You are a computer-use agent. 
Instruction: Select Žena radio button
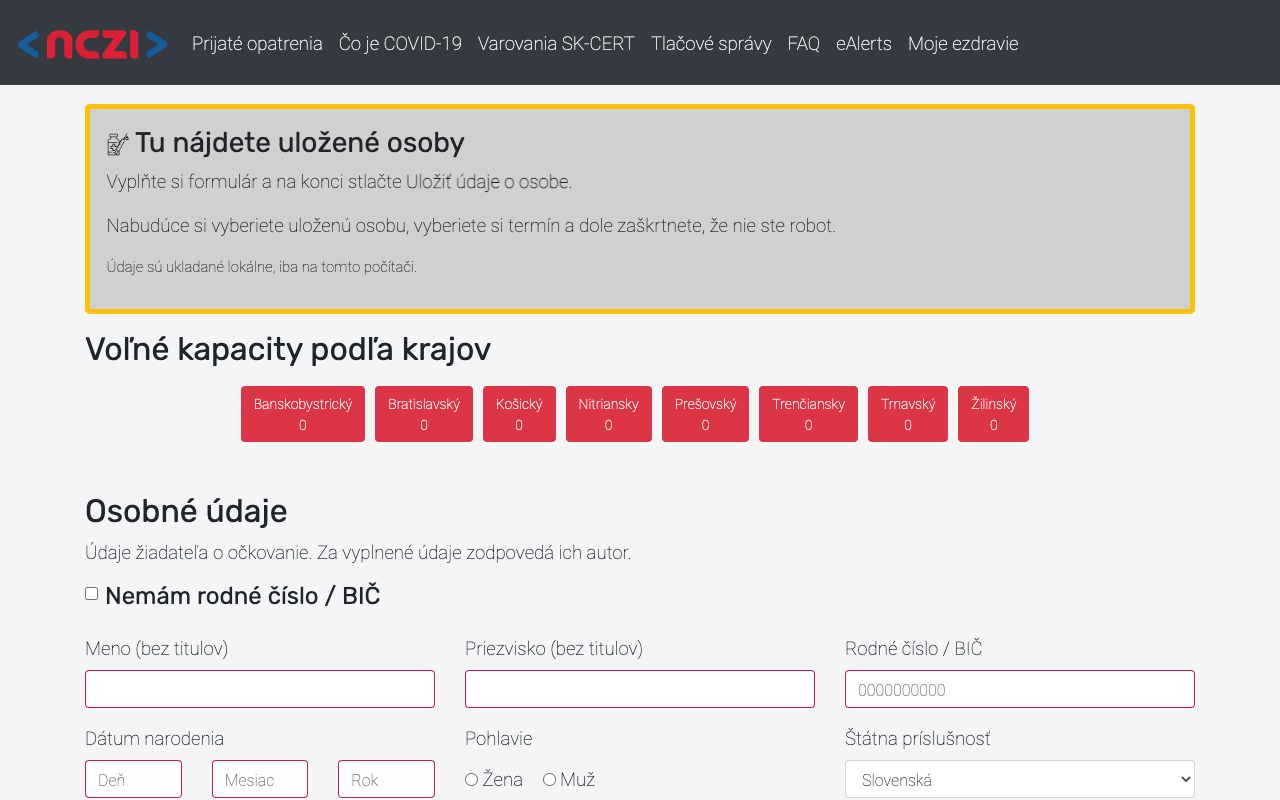[472, 780]
